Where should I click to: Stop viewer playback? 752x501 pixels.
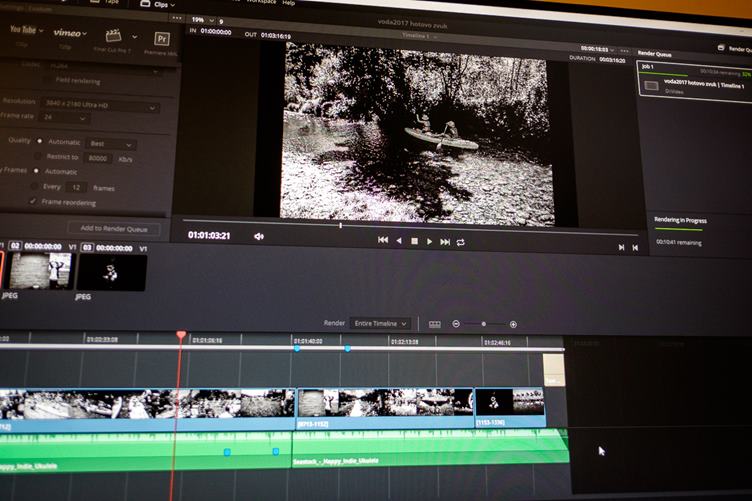414,241
